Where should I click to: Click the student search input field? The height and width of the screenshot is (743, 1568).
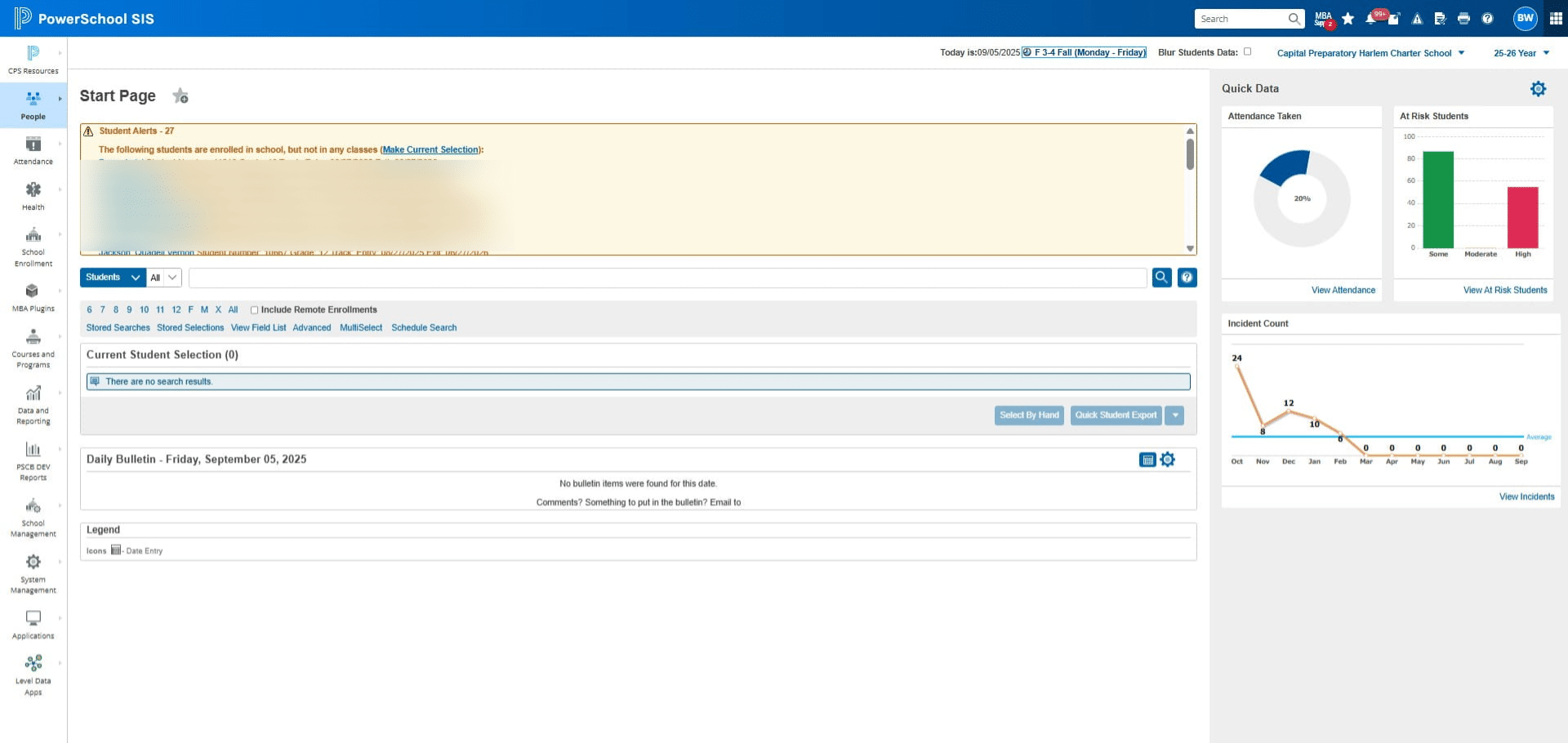click(x=667, y=278)
